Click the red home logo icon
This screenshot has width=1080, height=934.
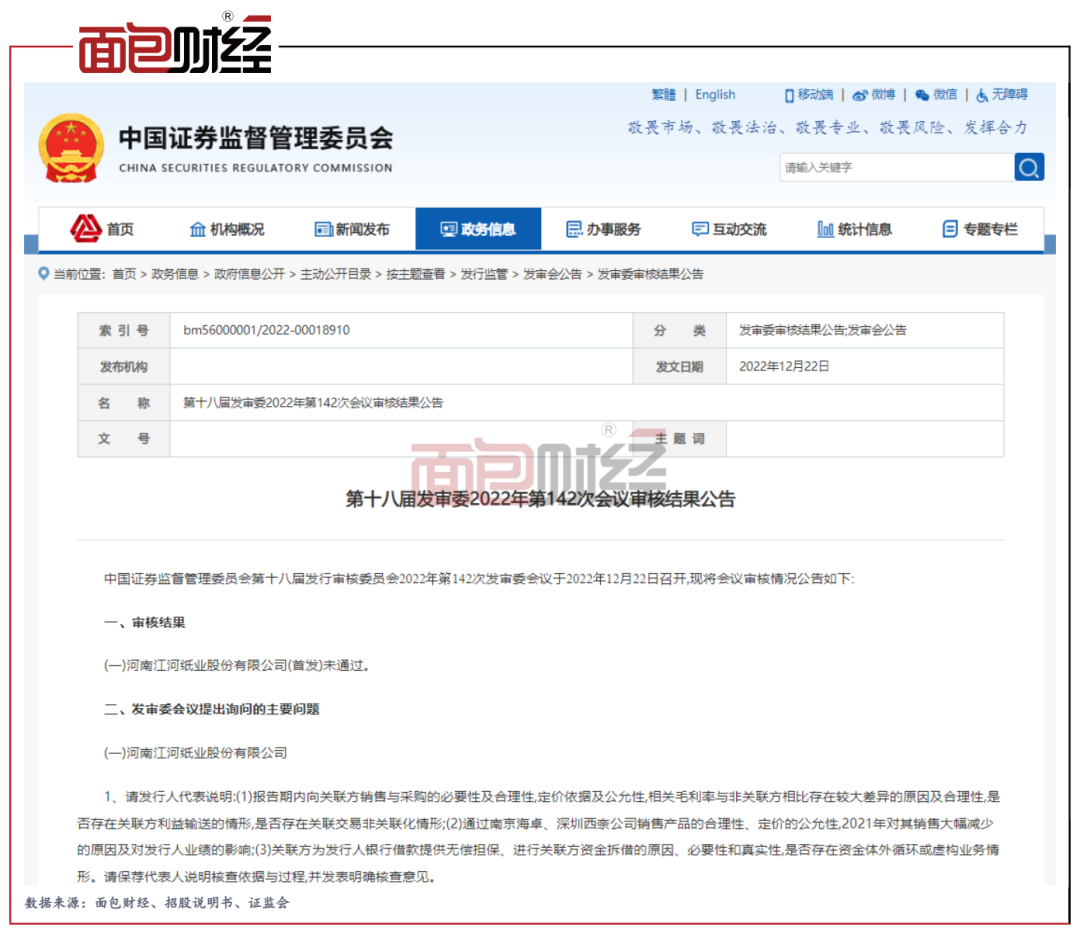click(86, 229)
